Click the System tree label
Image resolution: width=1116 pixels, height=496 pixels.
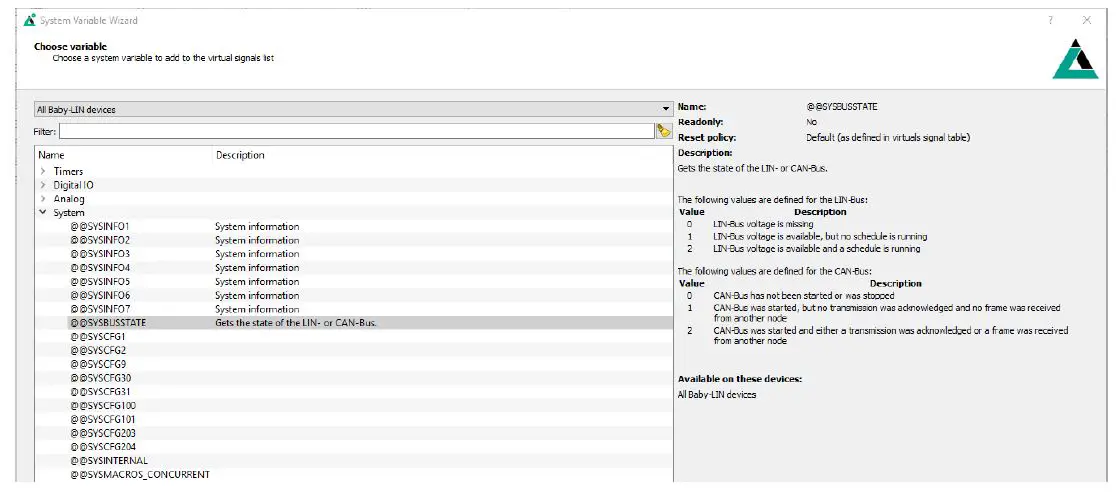69,213
